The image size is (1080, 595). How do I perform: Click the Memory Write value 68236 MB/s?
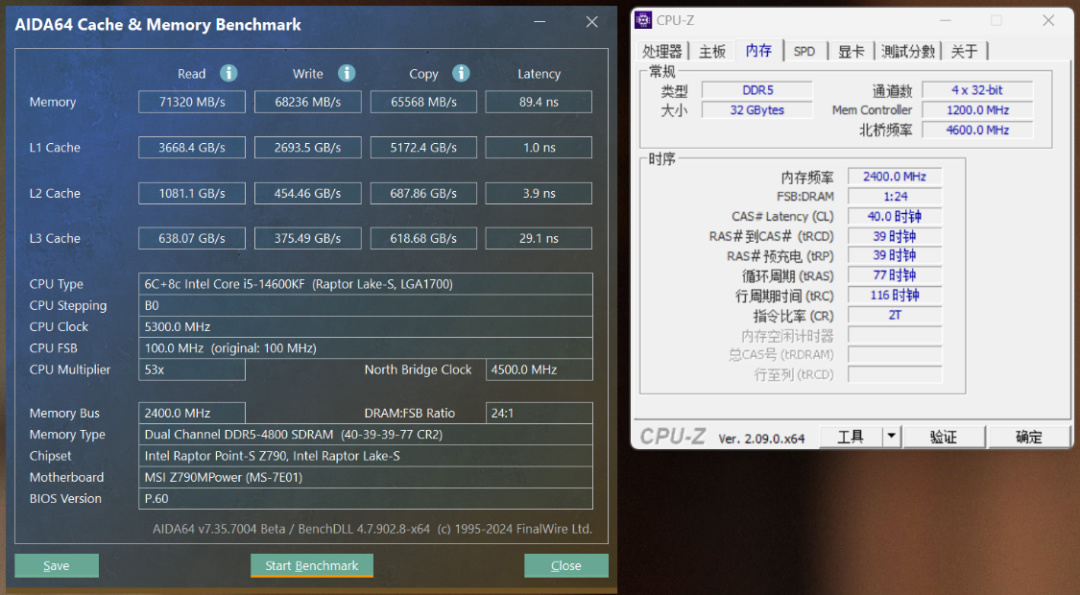pos(308,102)
